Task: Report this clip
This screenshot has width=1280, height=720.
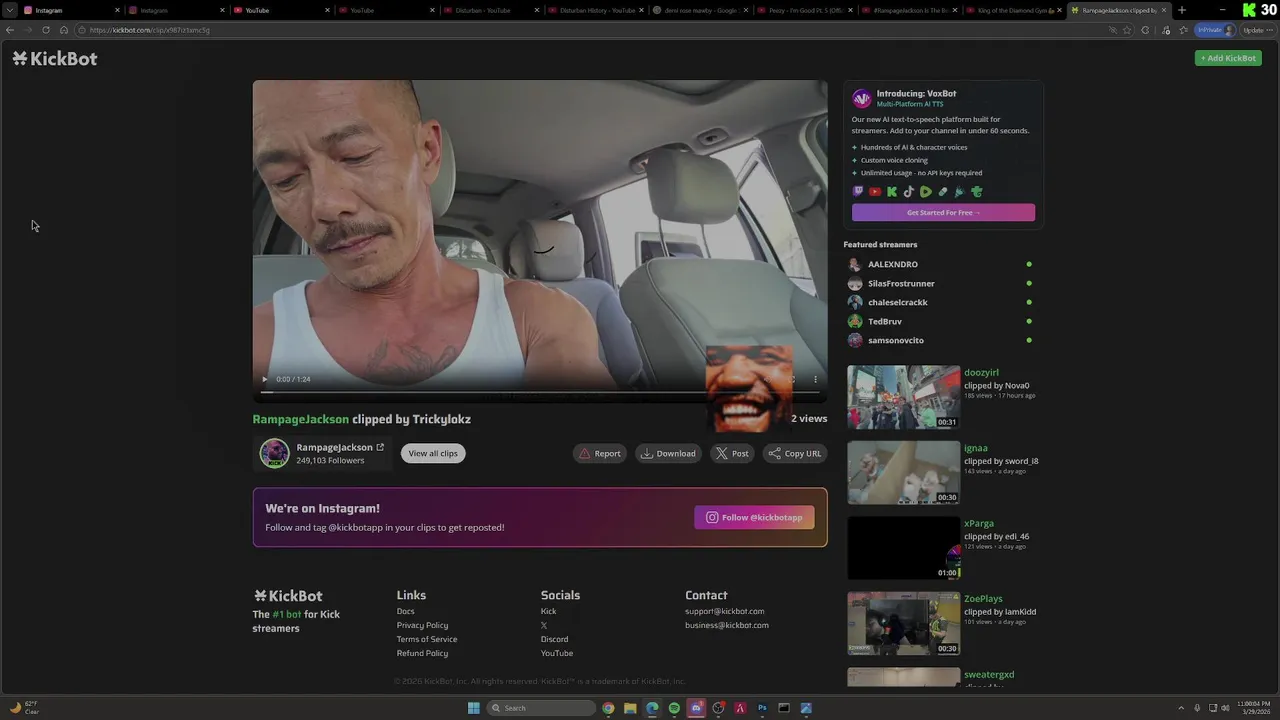Action: pos(600,453)
